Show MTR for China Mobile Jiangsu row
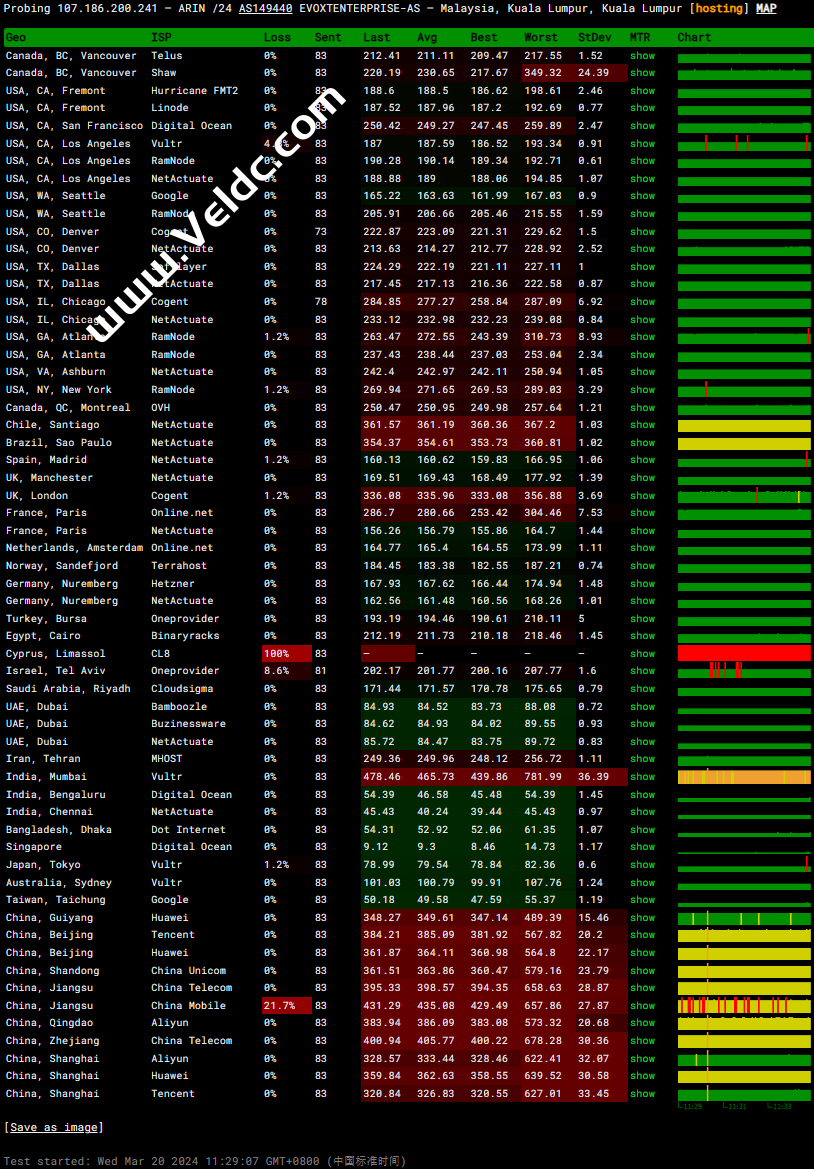The width and height of the screenshot is (814, 1169). [643, 1005]
